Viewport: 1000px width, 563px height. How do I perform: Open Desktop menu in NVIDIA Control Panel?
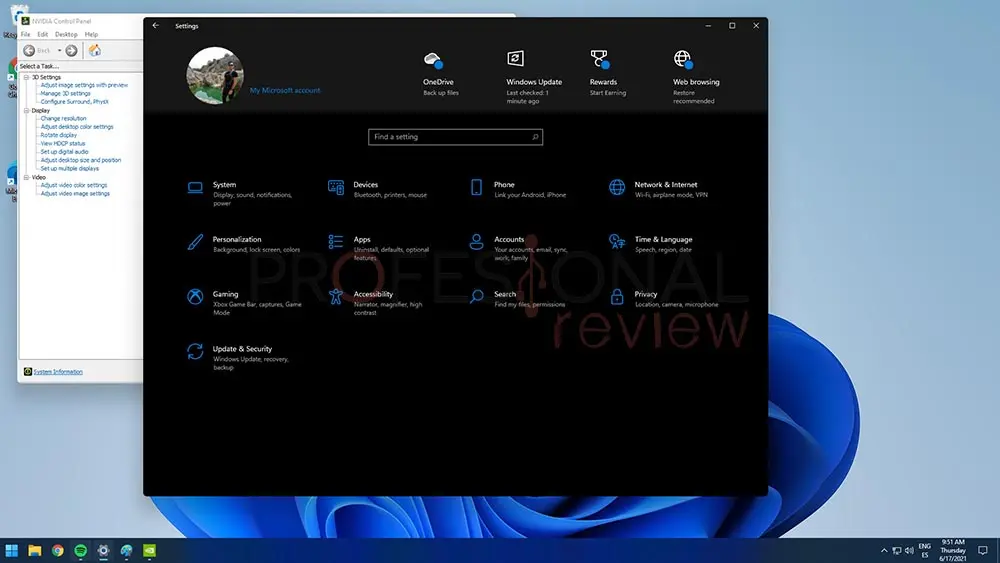pos(66,34)
